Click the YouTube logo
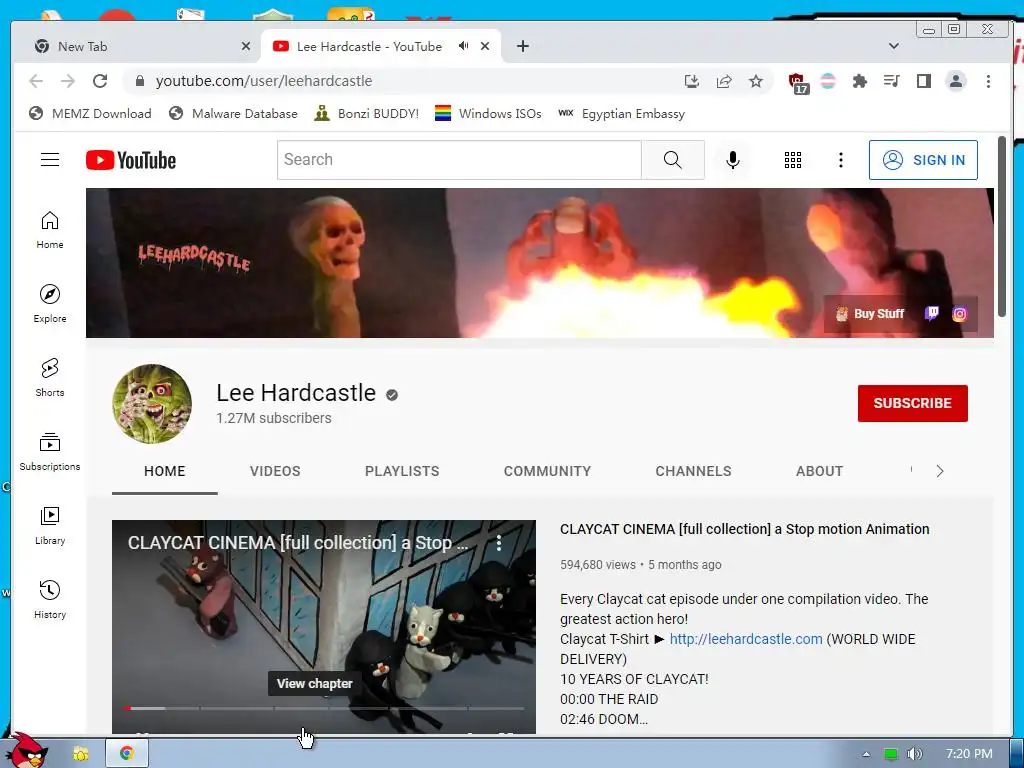 tap(131, 160)
